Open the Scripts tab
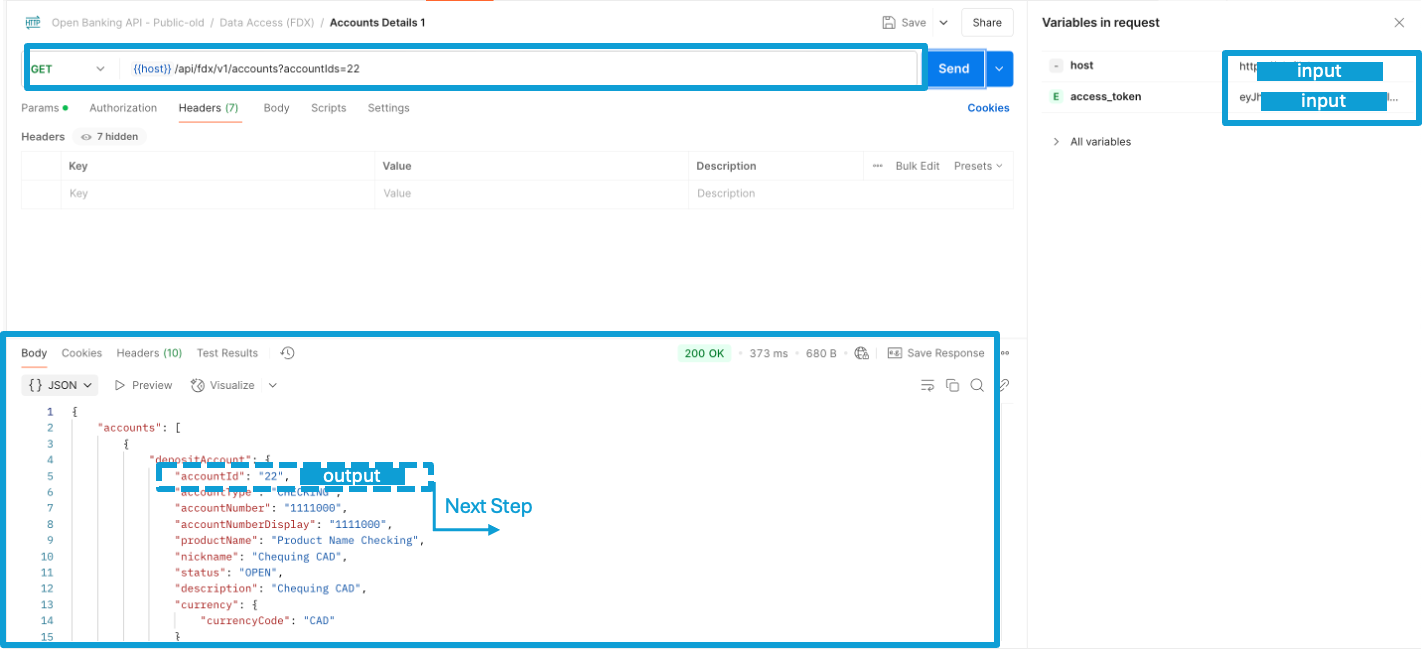This screenshot has width=1422, height=650. coord(328,108)
